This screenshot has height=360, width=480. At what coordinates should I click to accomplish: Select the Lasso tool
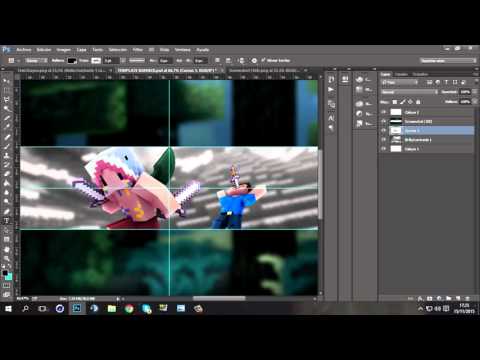pos(6,99)
